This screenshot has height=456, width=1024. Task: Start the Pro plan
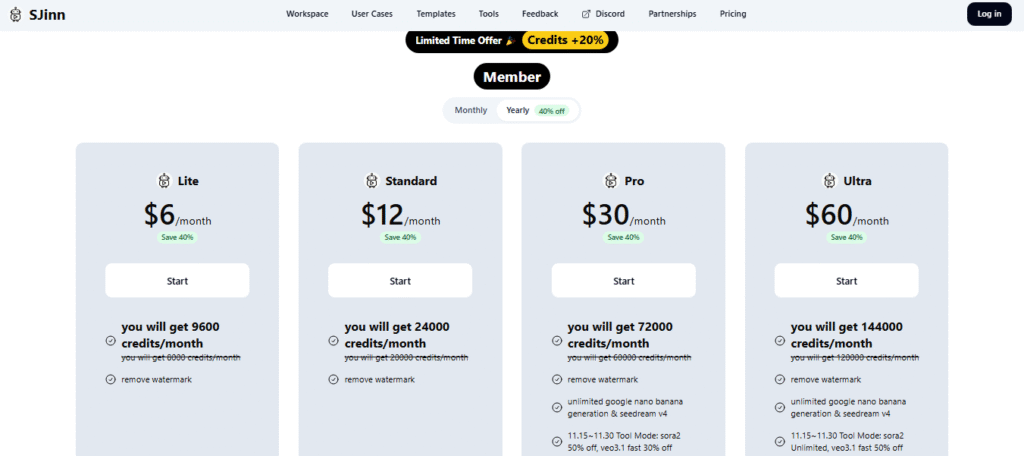pyautogui.click(x=623, y=281)
